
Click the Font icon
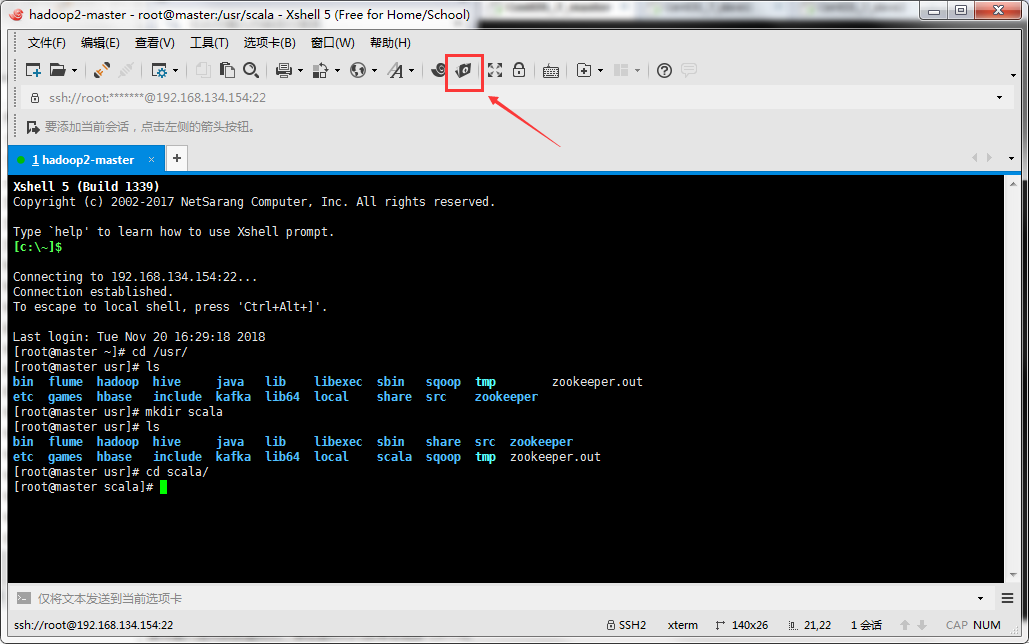(395, 70)
